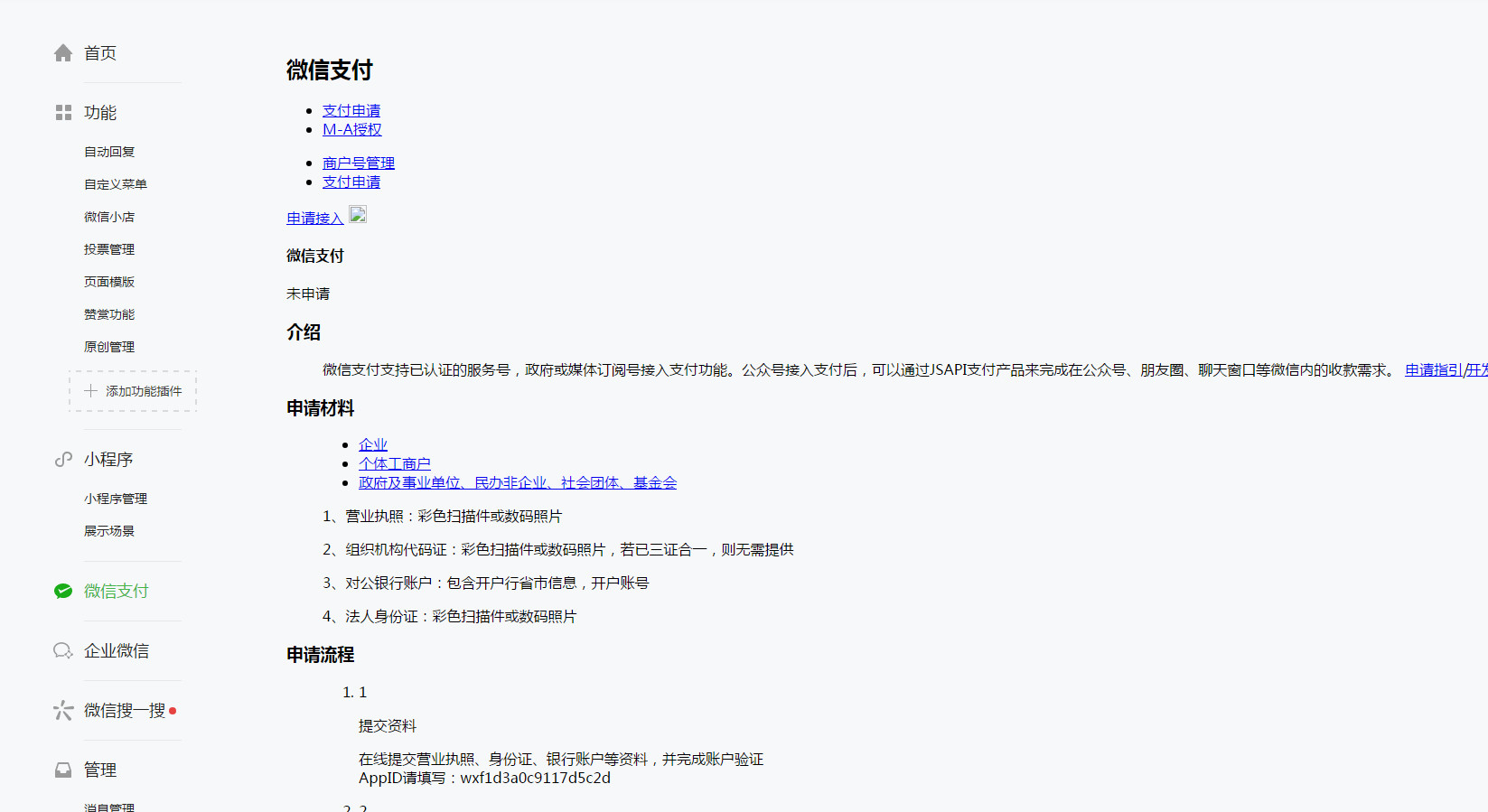Click the plus icon in 添加功能插件
This screenshot has width=1488, height=812.
90,391
